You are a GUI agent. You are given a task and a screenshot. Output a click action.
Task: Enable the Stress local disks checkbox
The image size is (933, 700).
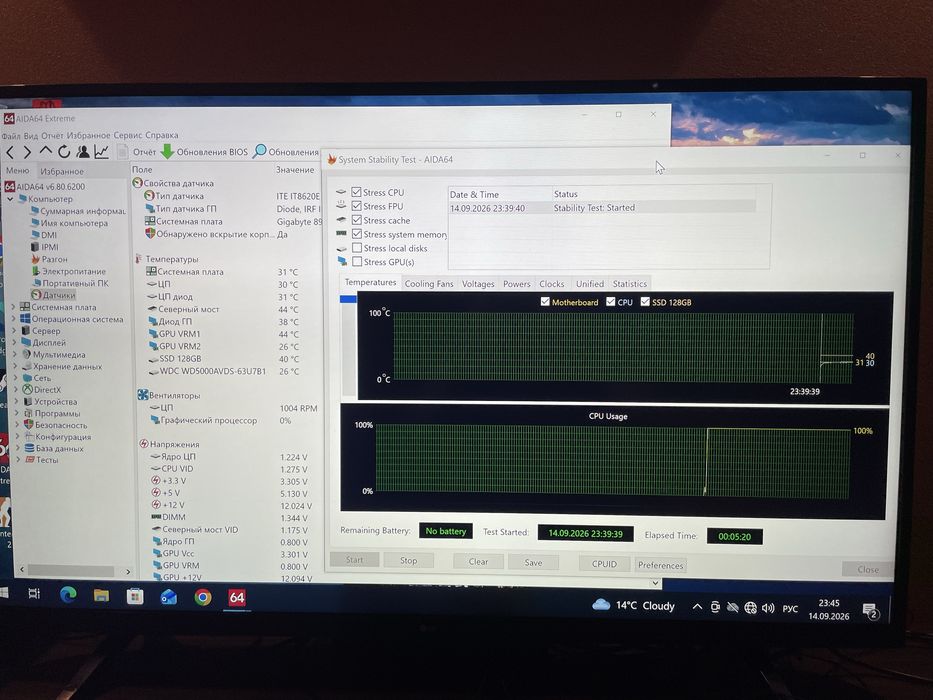click(357, 248)
